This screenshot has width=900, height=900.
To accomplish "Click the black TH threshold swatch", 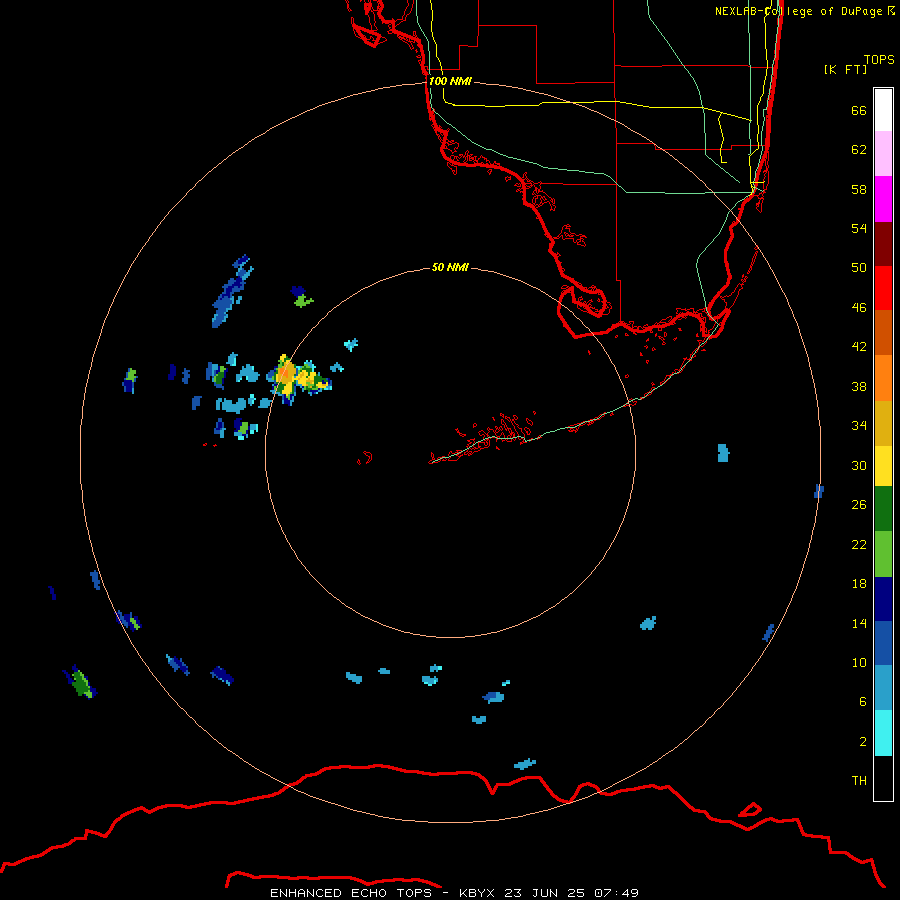I will tap(883, 778).
